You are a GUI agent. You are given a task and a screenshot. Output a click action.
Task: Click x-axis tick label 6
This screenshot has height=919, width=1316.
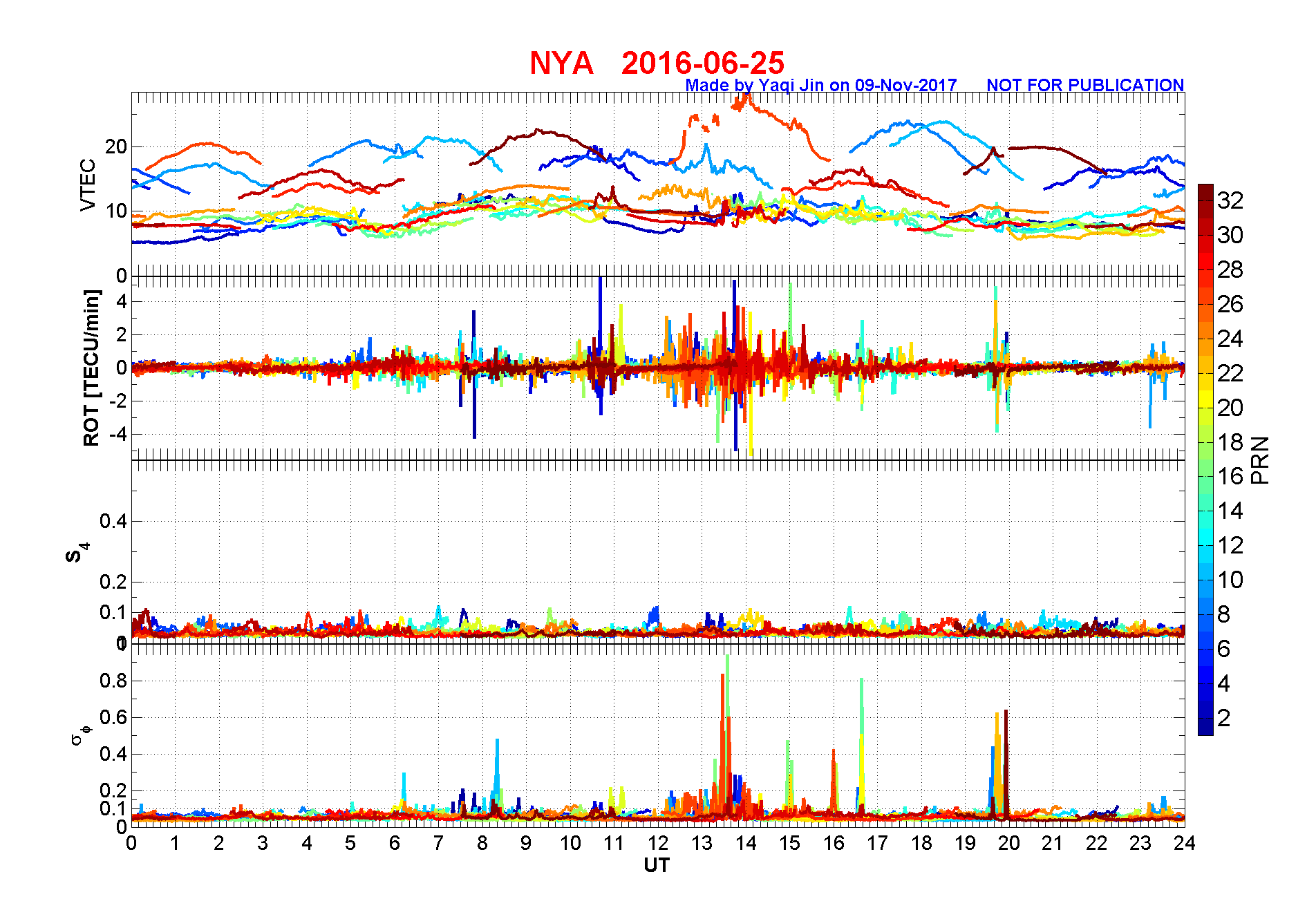pos(395,843)
